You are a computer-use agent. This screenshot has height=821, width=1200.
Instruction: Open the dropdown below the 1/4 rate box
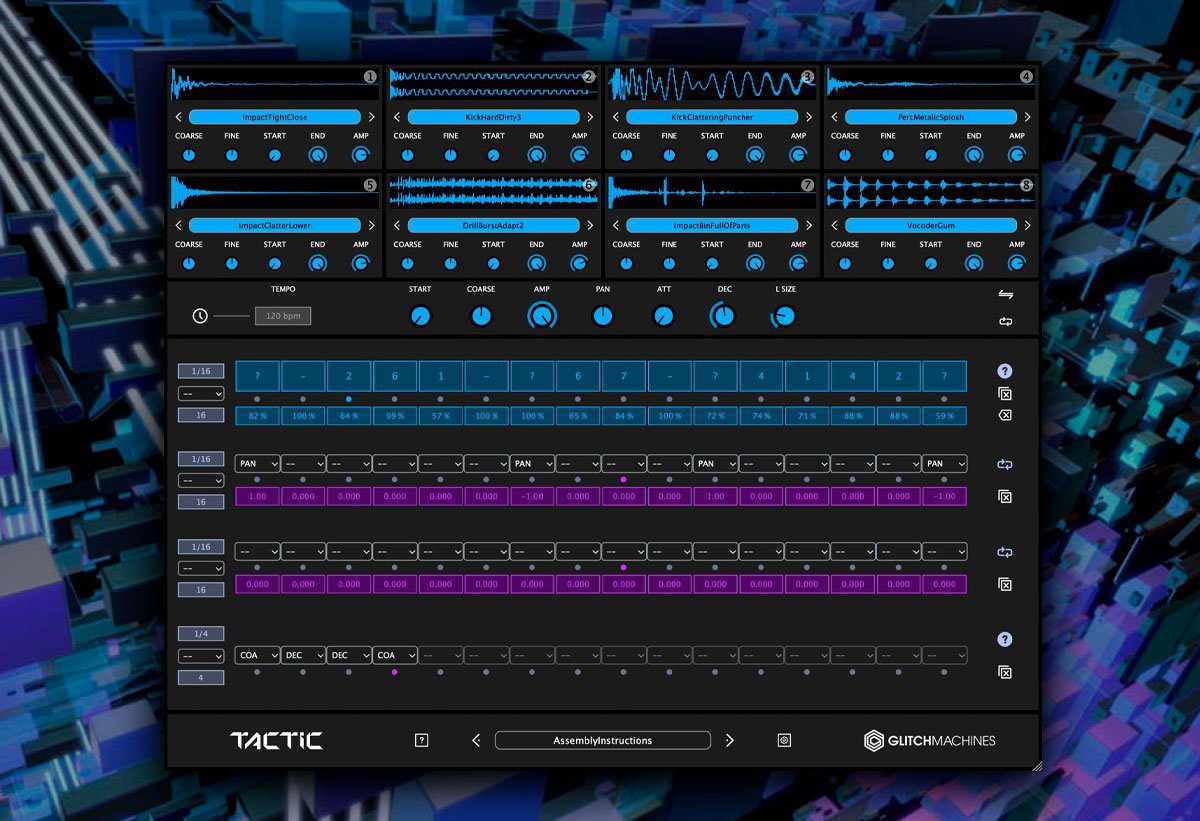point(201,656)
